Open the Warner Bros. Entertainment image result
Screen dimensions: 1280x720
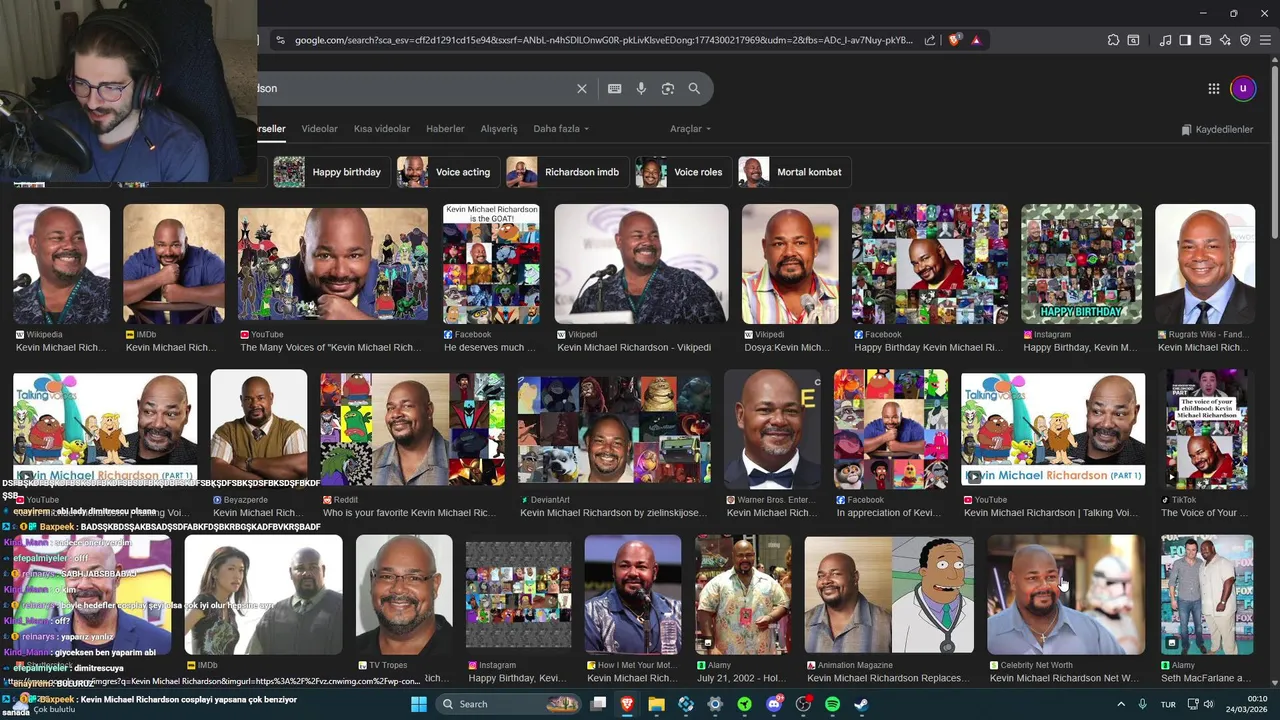(x=772, y=429)
